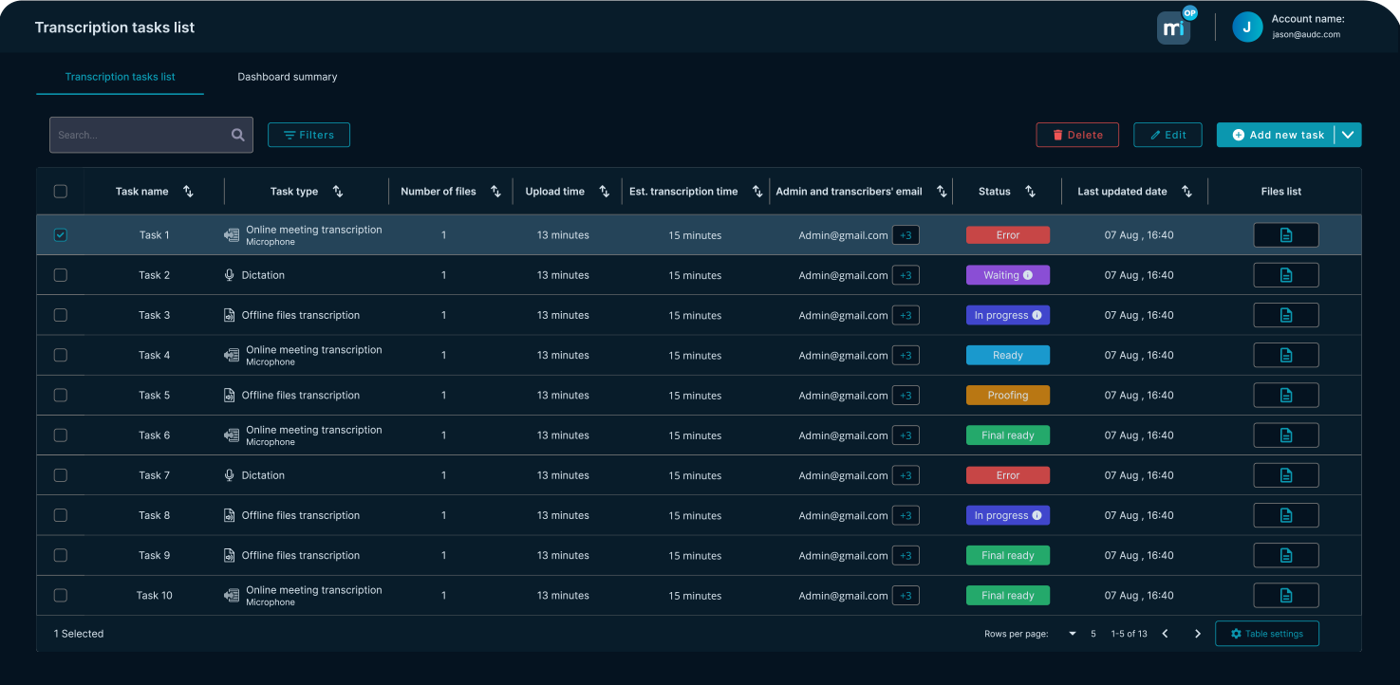Click the Table settings button
1400x685 pixels.
click(1266, 634)
